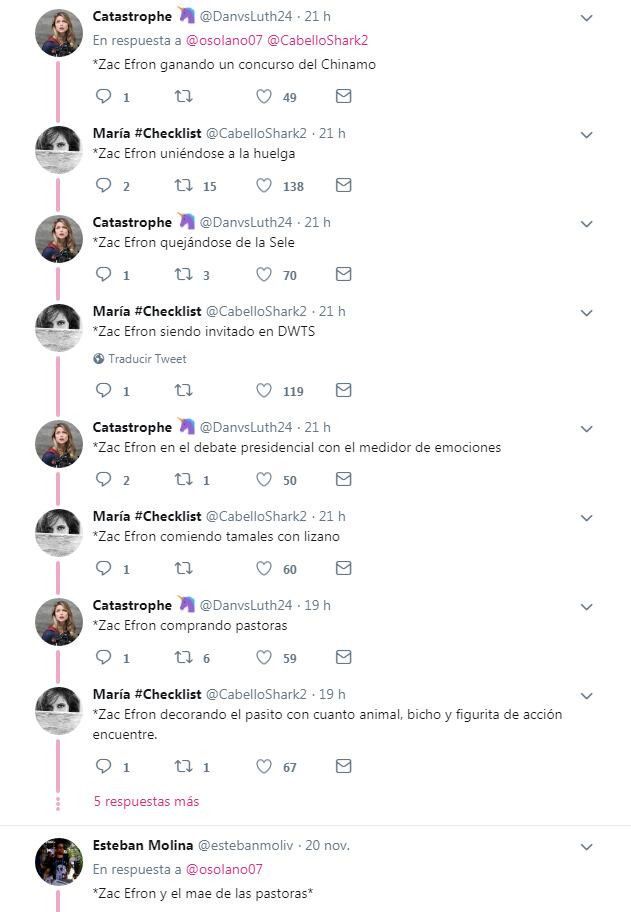The height and width of the screenshot is (912, 631).
Task: Show '5 respuestas más' replies
Action: coord(146,801)
